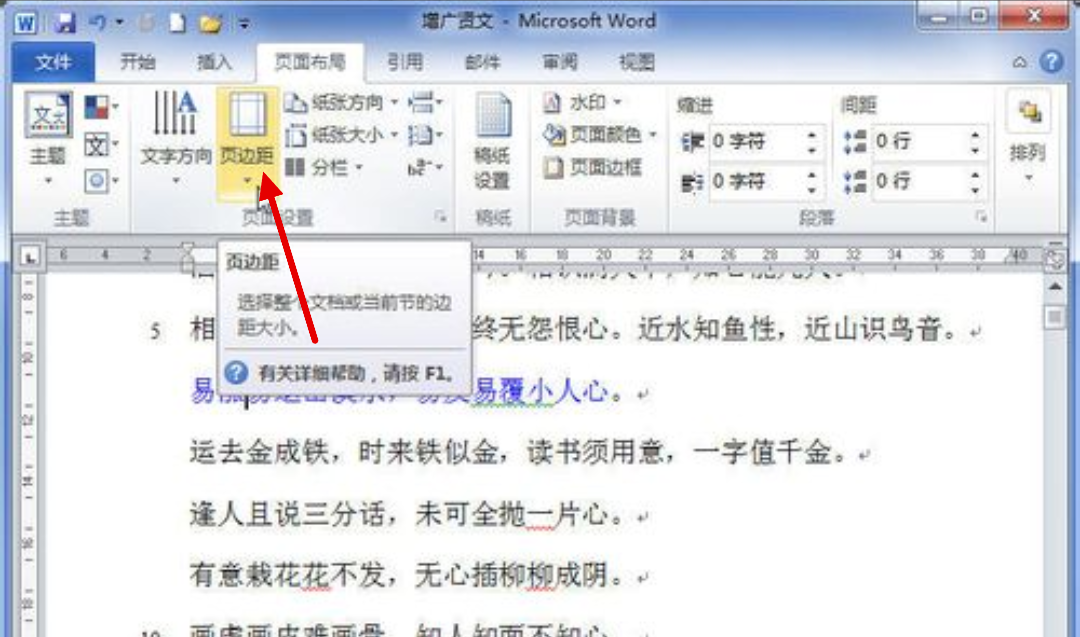This screenshot has width=1080, height=637.
Task: Click the vertical scrollbar up arrow
Action: coord(1055,286)
